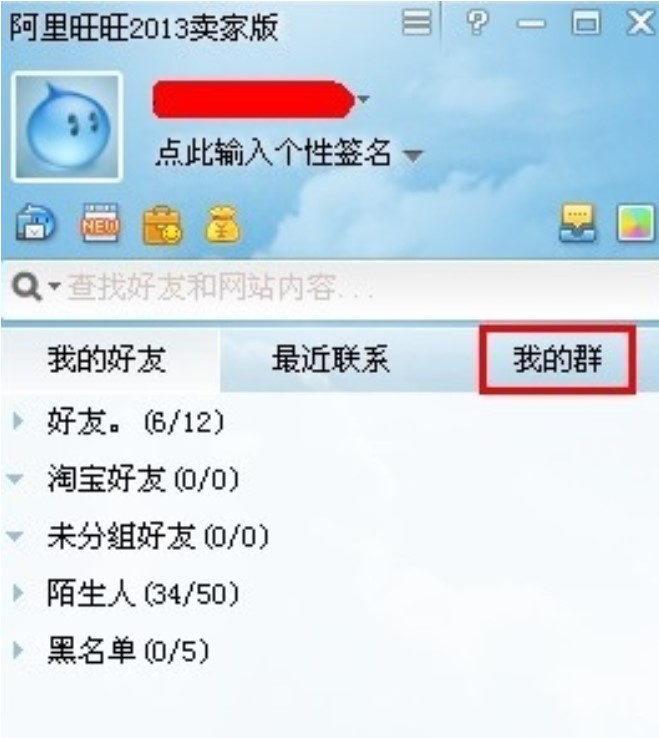Click the 查找好友和网站内容 search field
The width and height of the screenshot is (659, 738).
pos(330,287)
